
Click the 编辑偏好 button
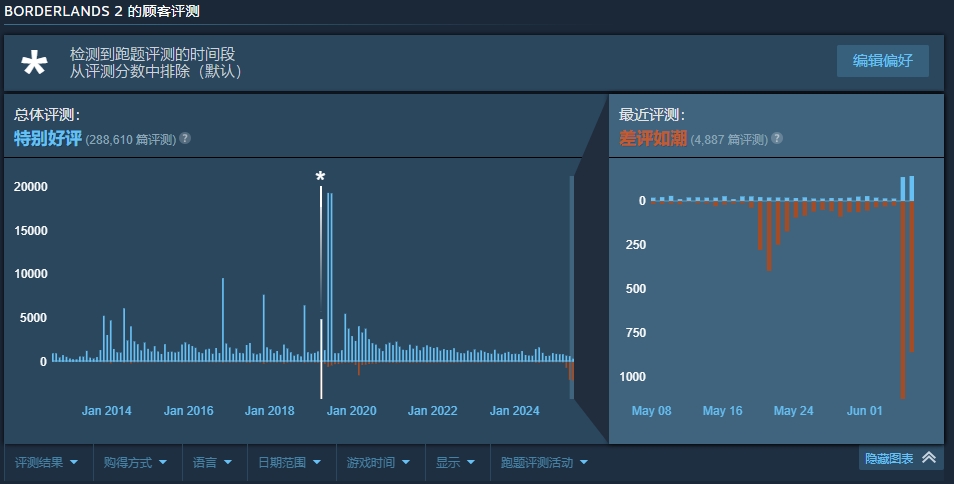click(883, 61)
